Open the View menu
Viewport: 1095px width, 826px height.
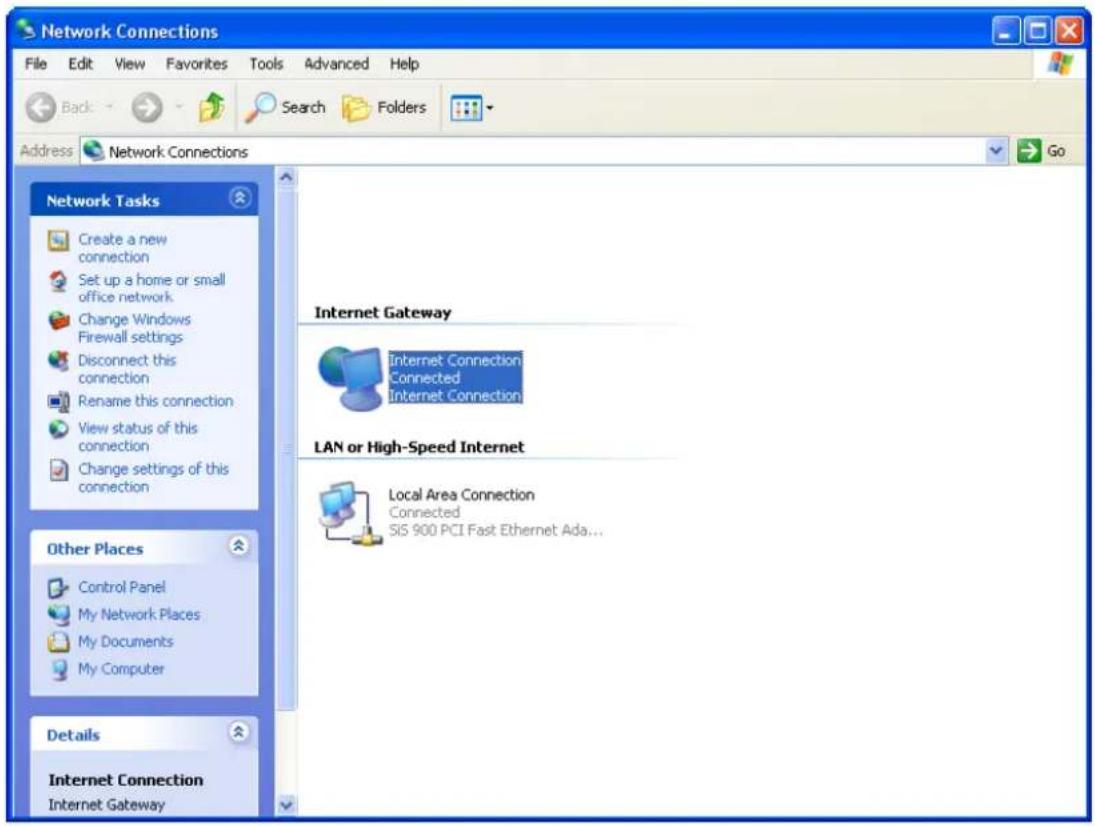click(x=130, y=64)
